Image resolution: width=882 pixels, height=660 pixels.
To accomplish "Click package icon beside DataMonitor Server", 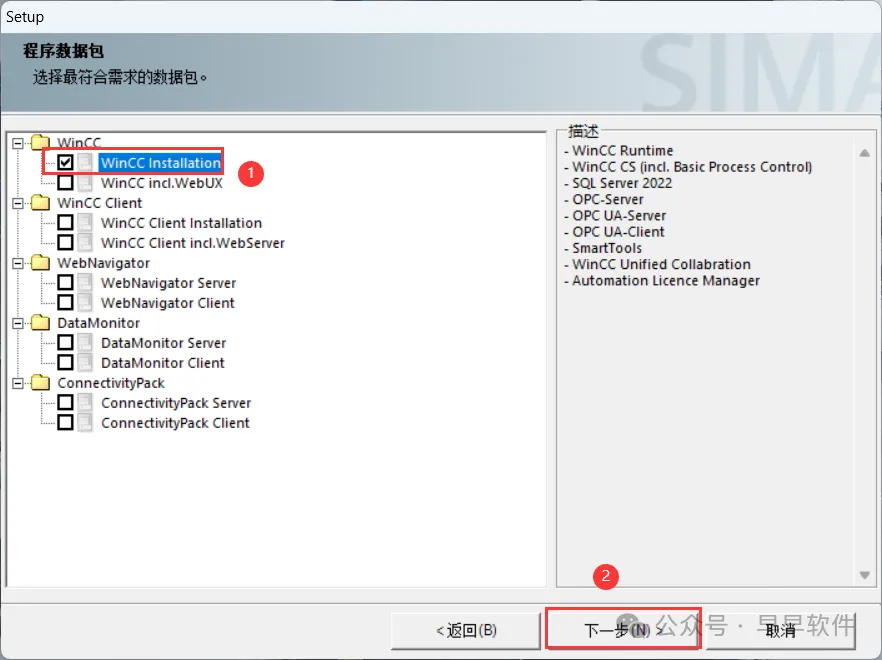I will pyautogui.click(x=85, y=342).
